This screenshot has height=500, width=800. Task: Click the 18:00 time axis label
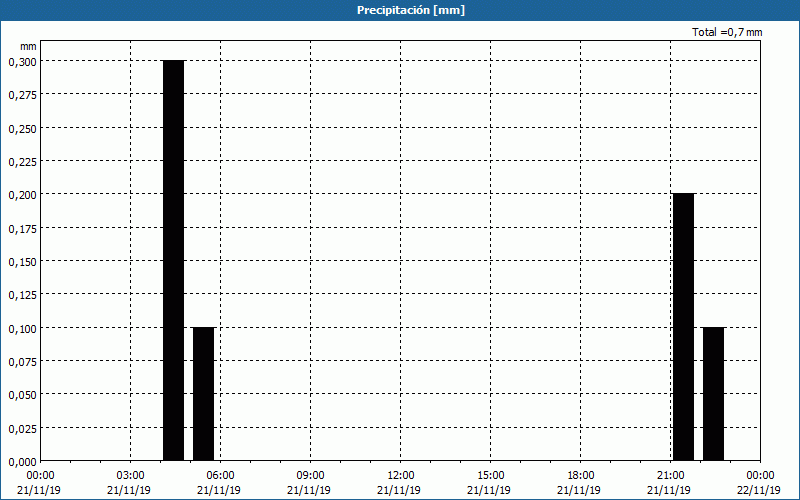coord(581,476)
